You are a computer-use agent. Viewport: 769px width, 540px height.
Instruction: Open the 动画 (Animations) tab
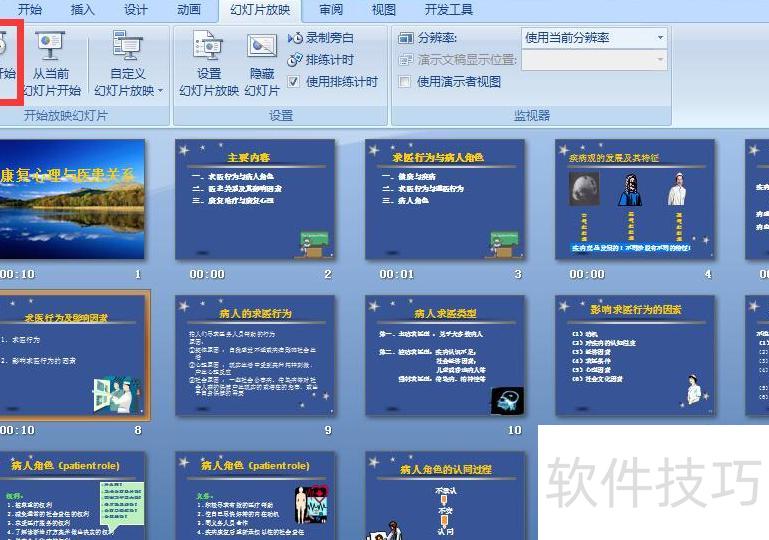point(188,10)
